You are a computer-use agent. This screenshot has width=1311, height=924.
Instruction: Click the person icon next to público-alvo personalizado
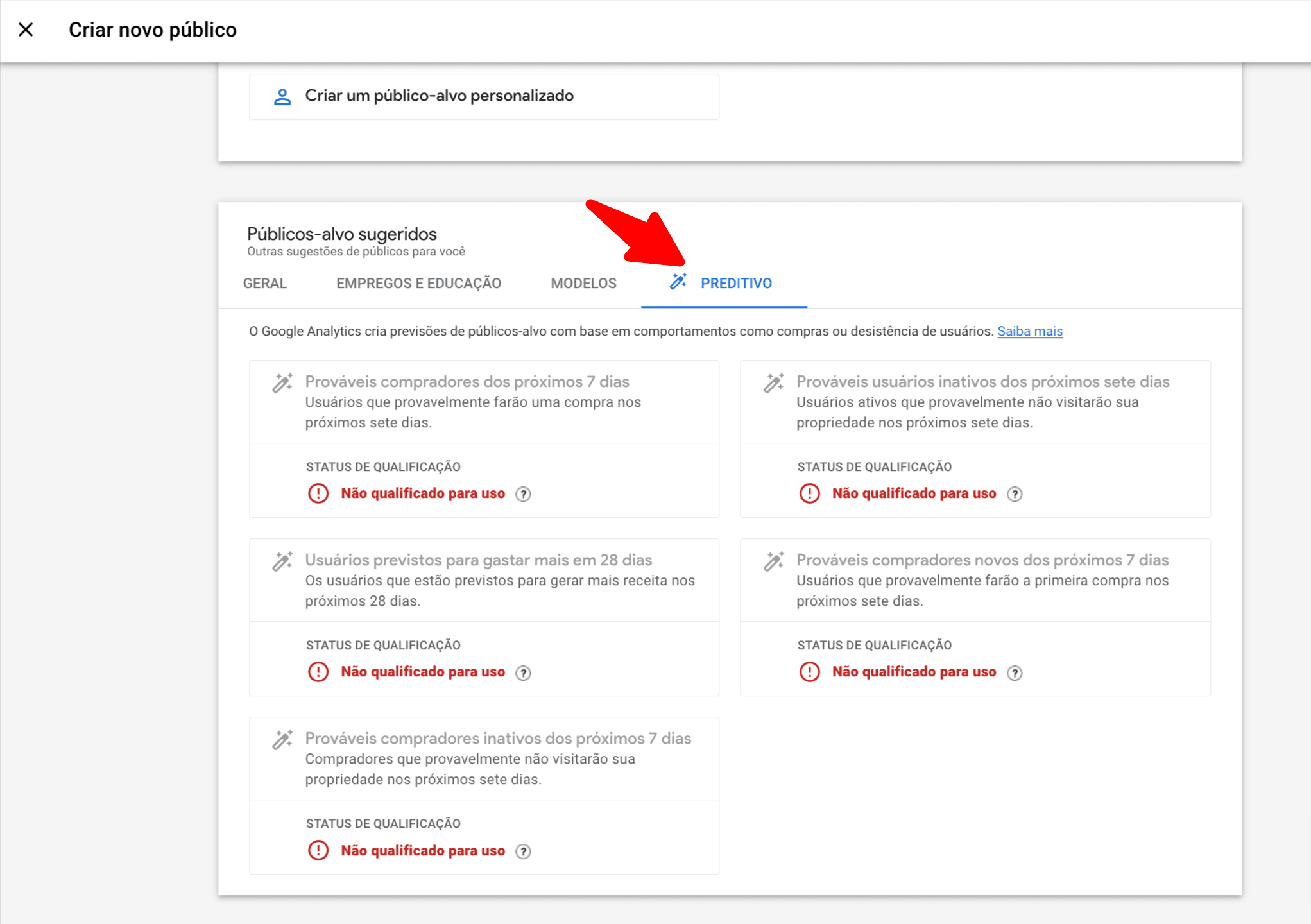point(282,96)
